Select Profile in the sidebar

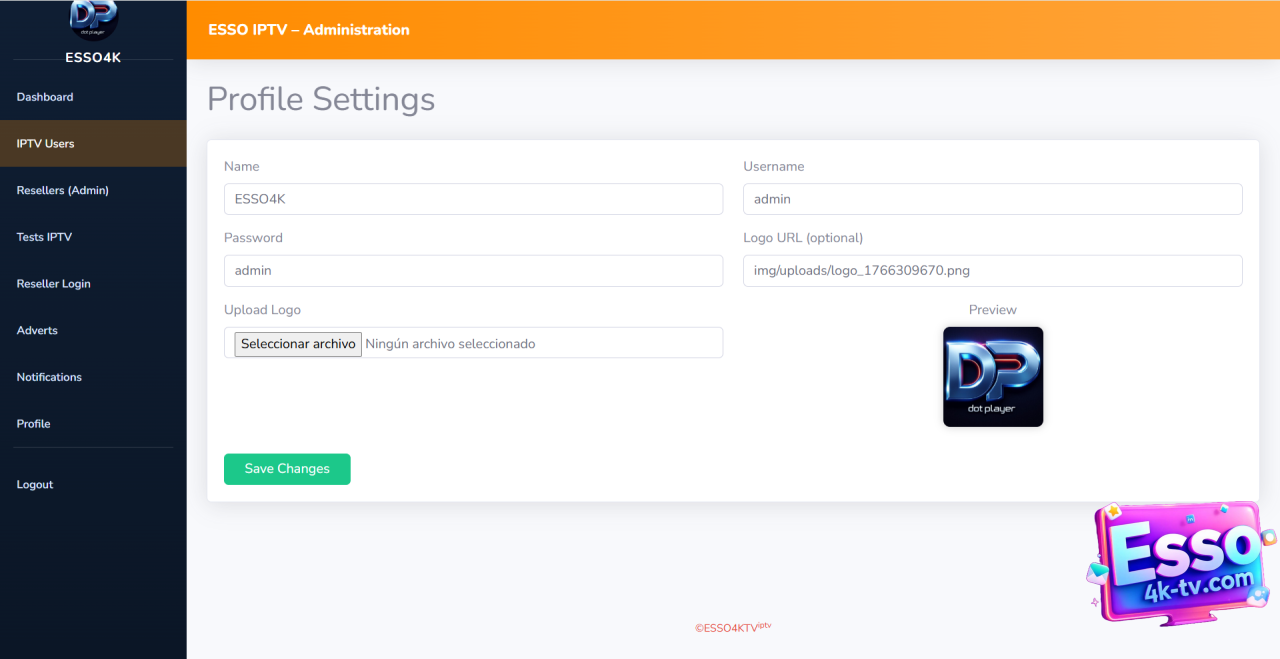(33, 424)
